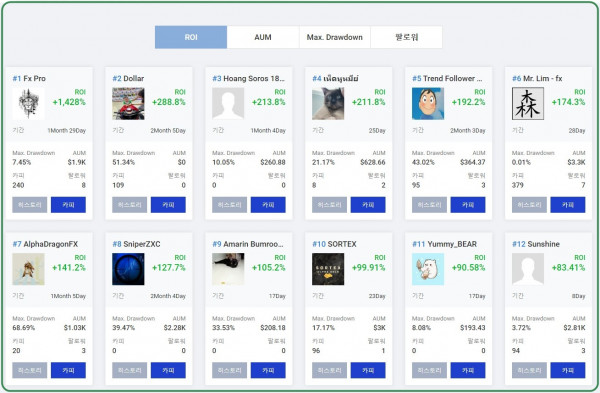View history of AlphaDragonFX
Image resolution: width=600 pixels, height=393 pixels.
(29, 370)
